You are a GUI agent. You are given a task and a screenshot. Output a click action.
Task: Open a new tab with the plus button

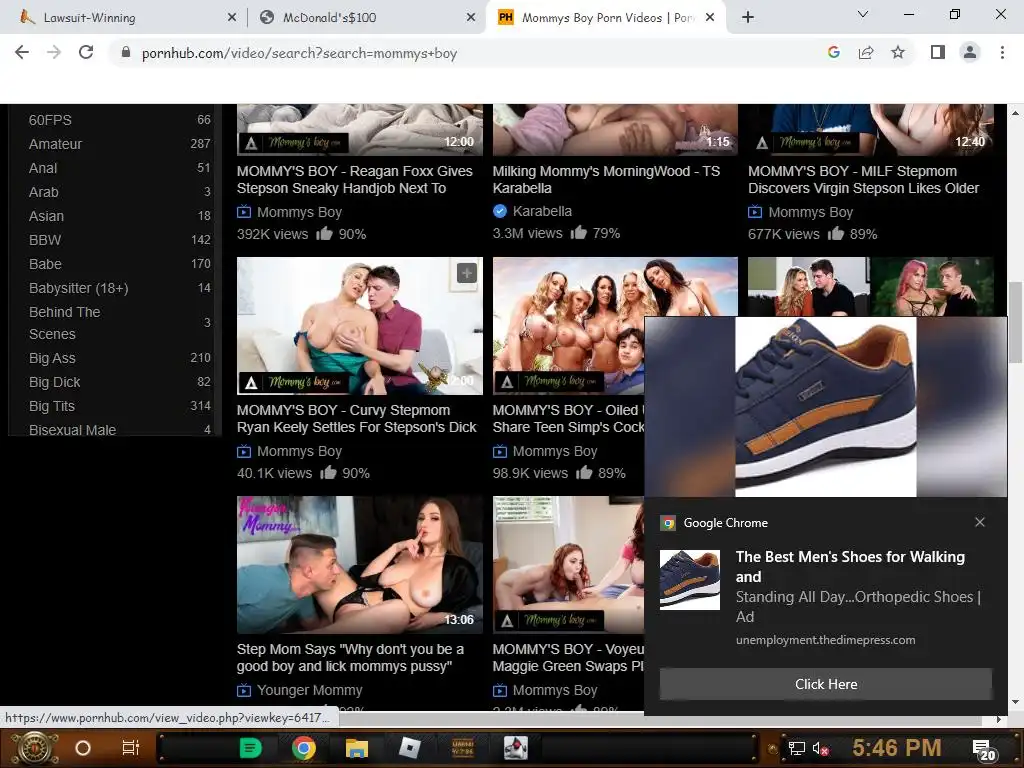pos(748,18)
